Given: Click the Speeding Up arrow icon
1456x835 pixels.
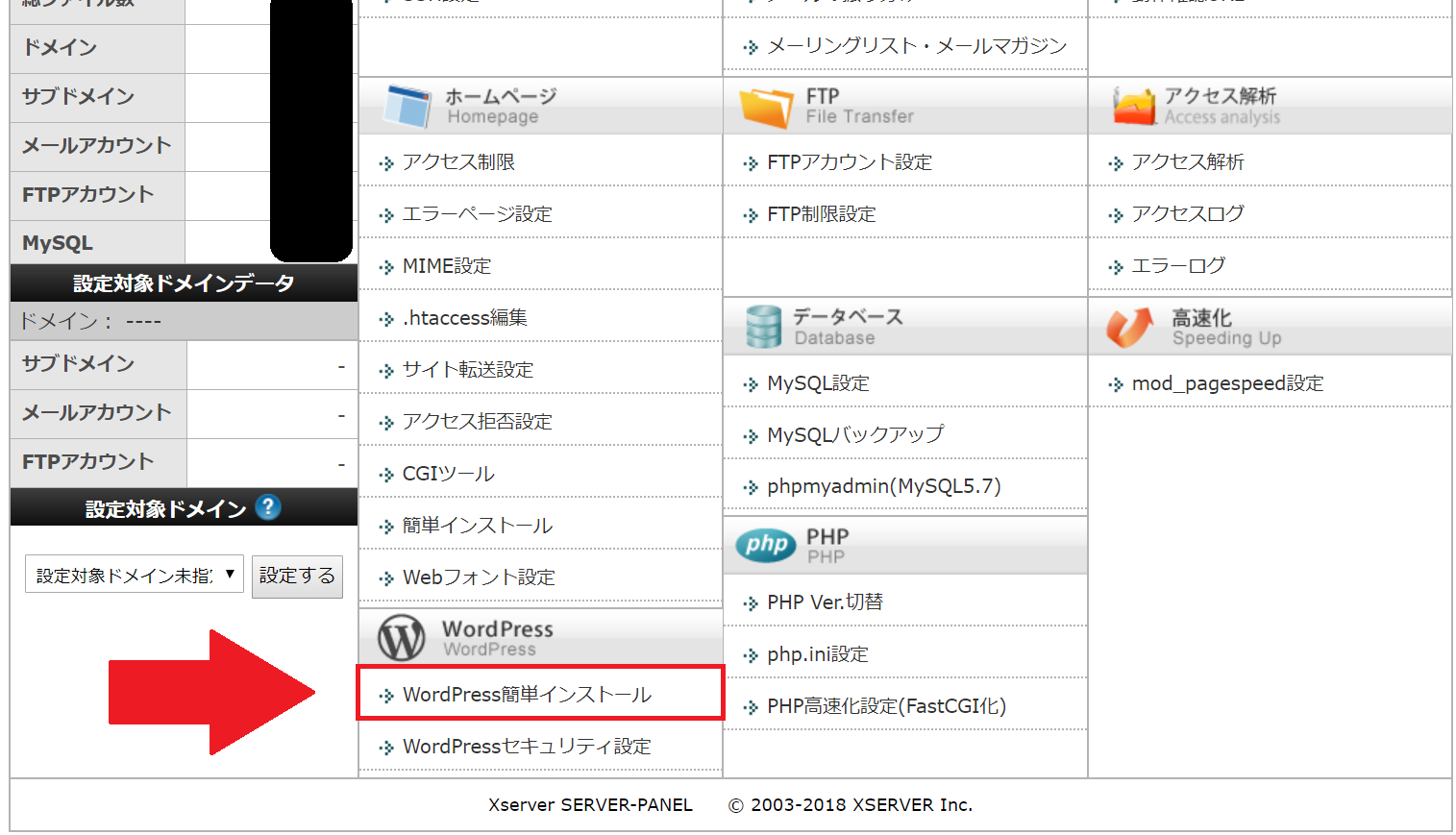Looking at the screenshot, I should tap(1129, 328).
